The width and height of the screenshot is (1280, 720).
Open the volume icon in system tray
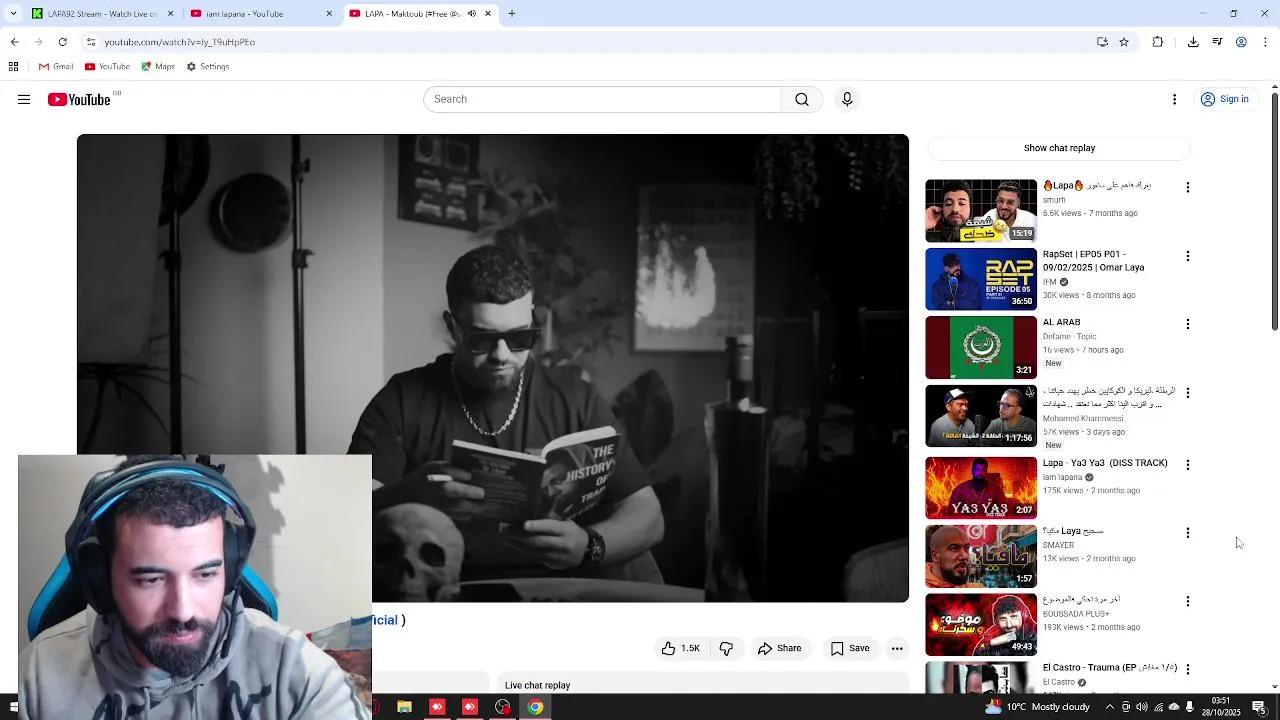click(1142, 707)
